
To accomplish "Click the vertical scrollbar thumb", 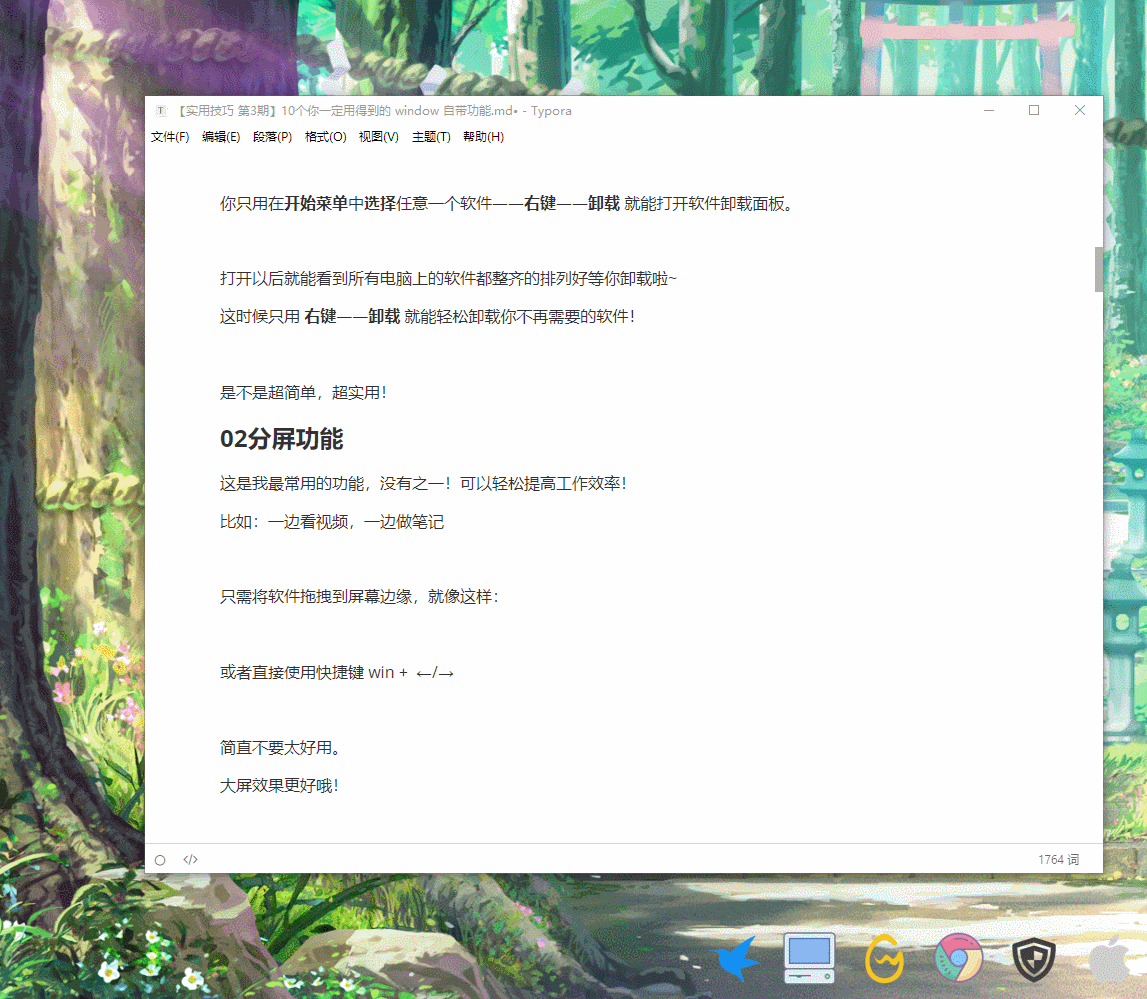I will pyautogui.click(x=1098, y=269).
